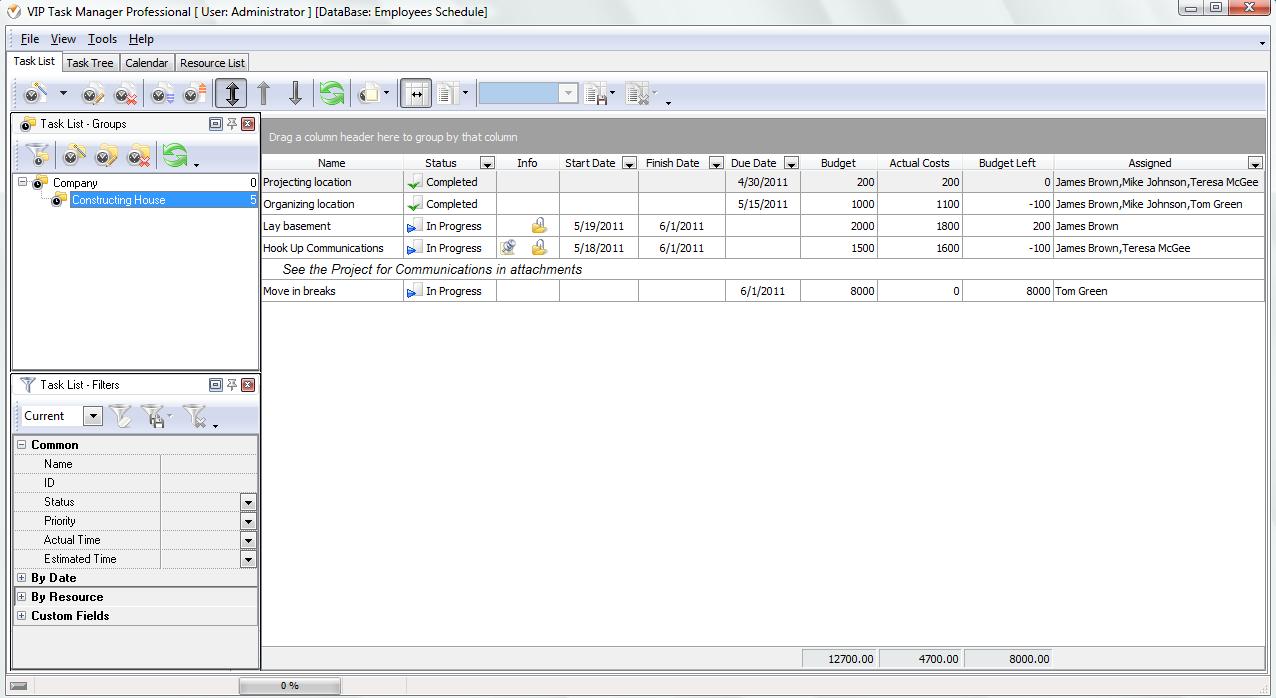Click the Move Task Up arrow icon
Screen dimensions: 1276x698
[264, 94]
